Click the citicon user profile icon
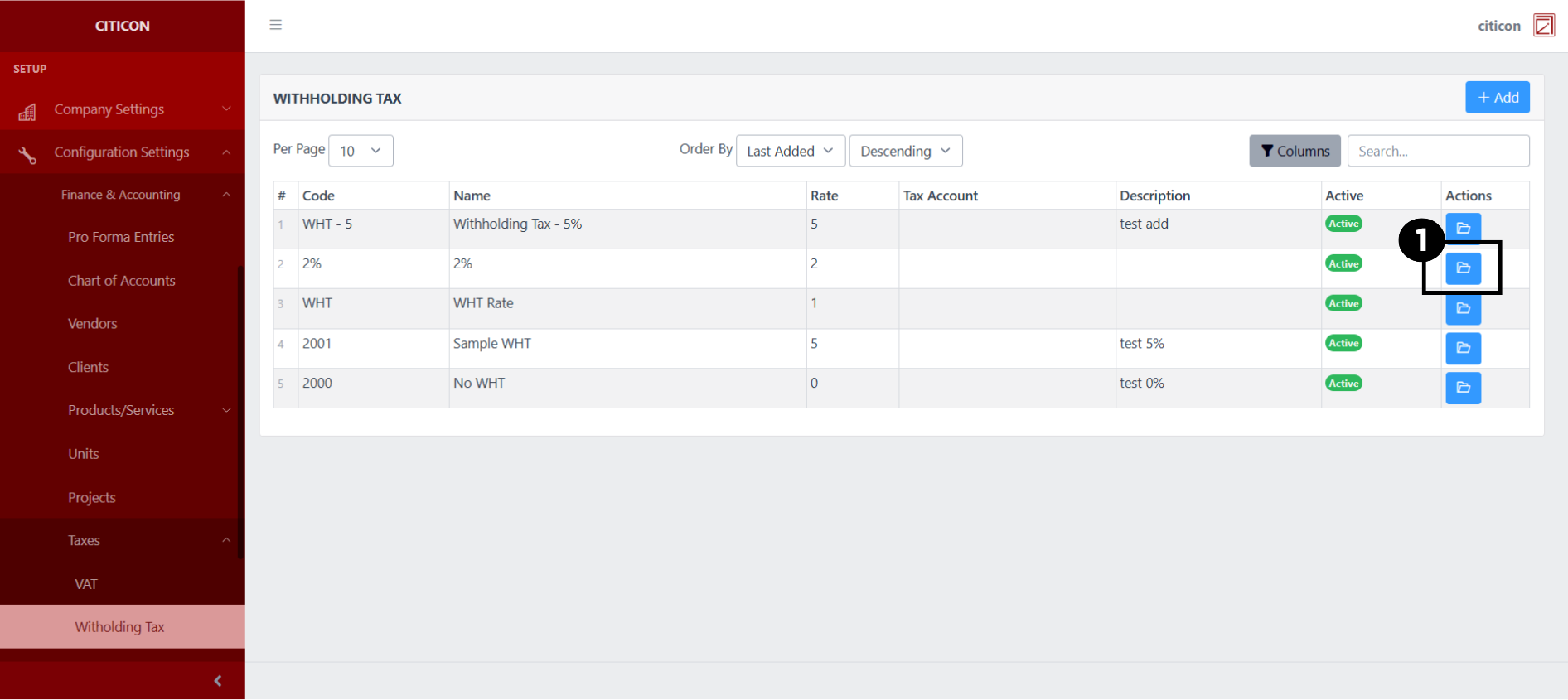1568x700 pixels. (1543, 26)
